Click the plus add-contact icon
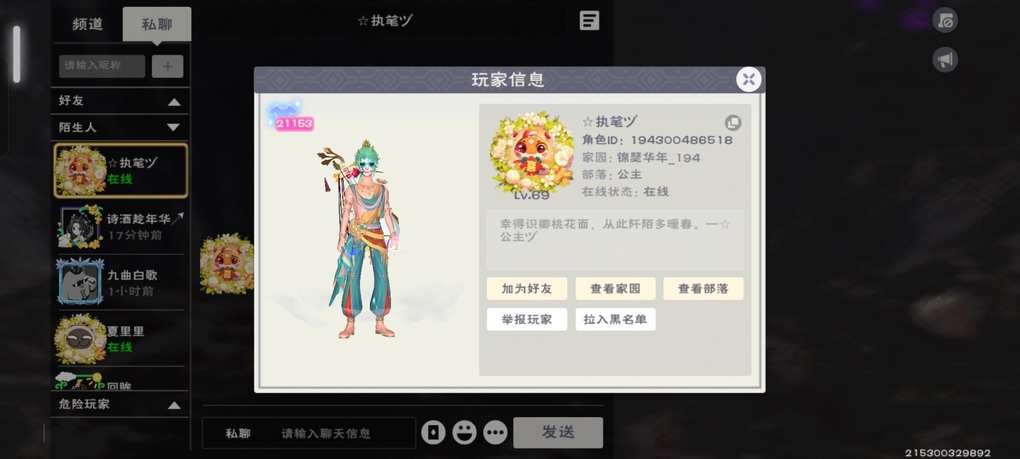The image size is (1020, 459). click(167, 66)
